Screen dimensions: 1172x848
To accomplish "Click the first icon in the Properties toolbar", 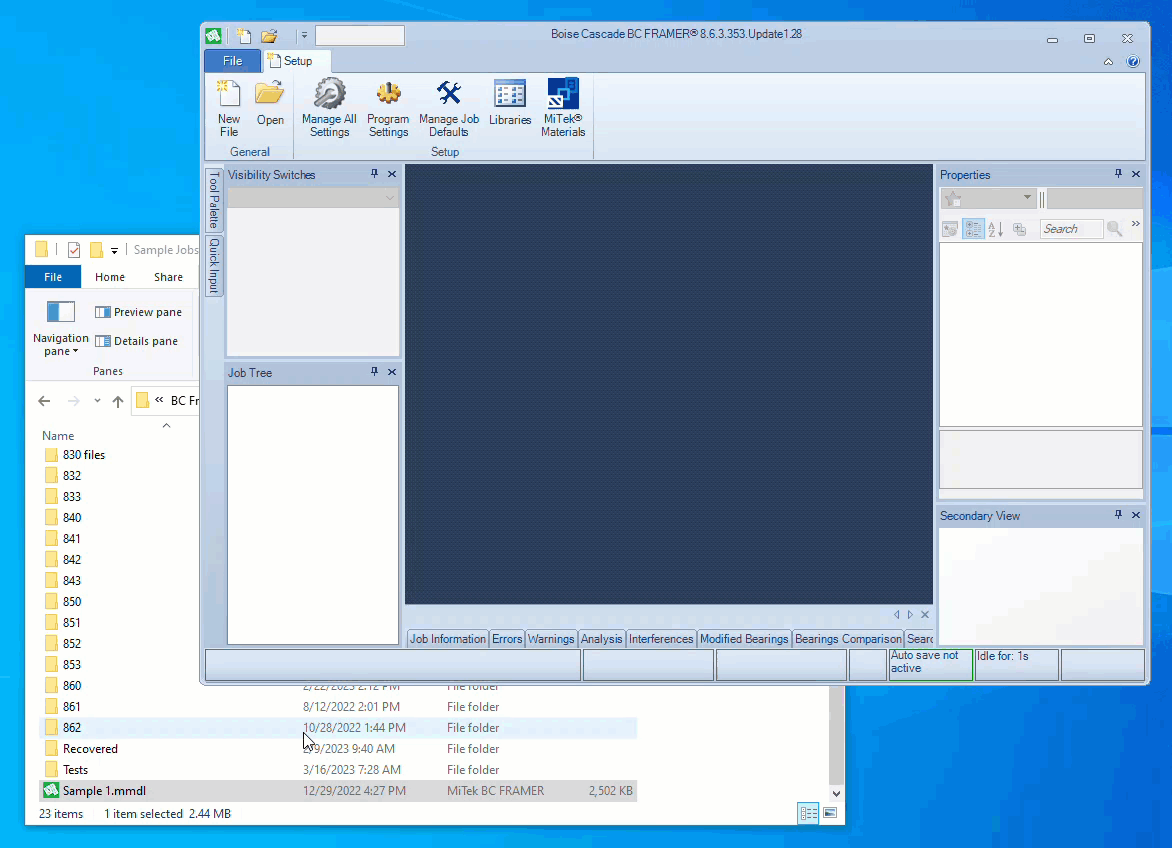I will pos(950,229).
